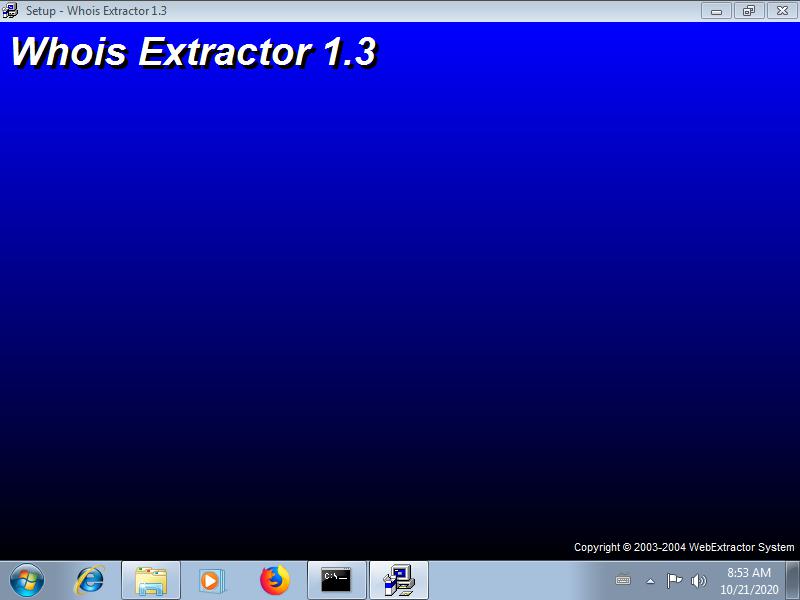Launch Internet Explorer from taskbar
This screenshot has height=600, width=800.
point(90,581)
